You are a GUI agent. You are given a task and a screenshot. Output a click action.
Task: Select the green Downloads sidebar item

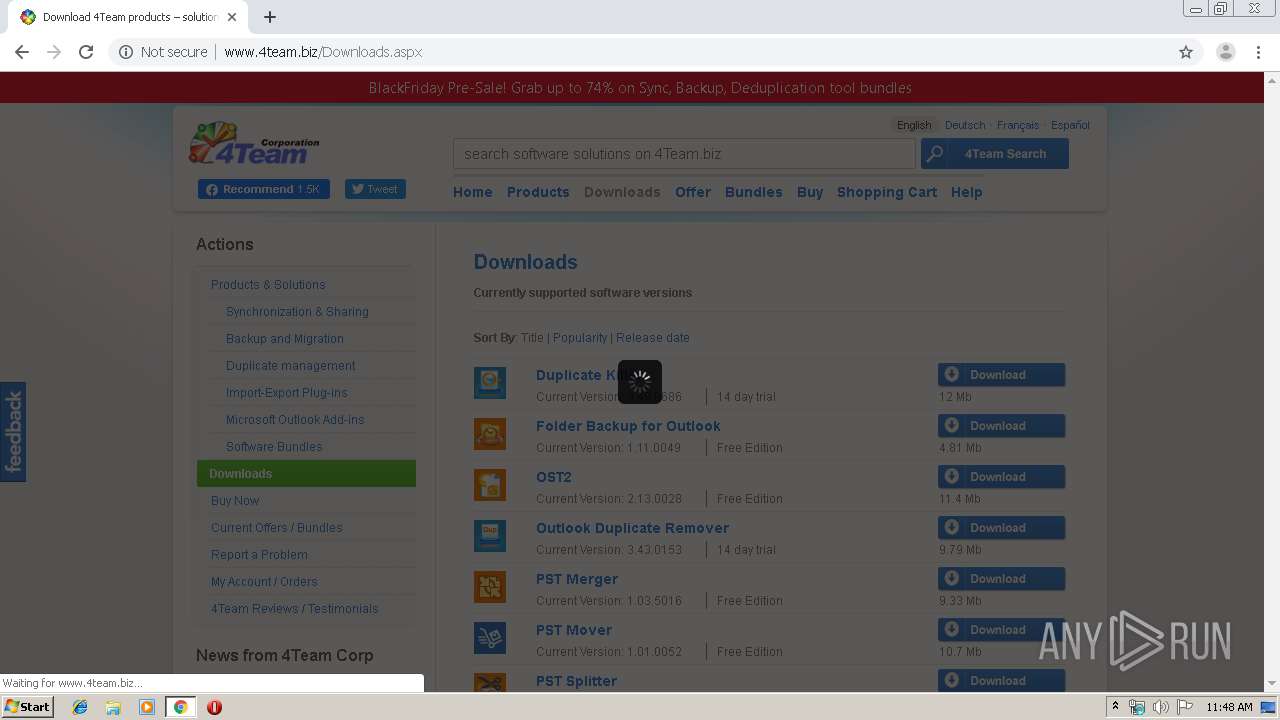306,474
